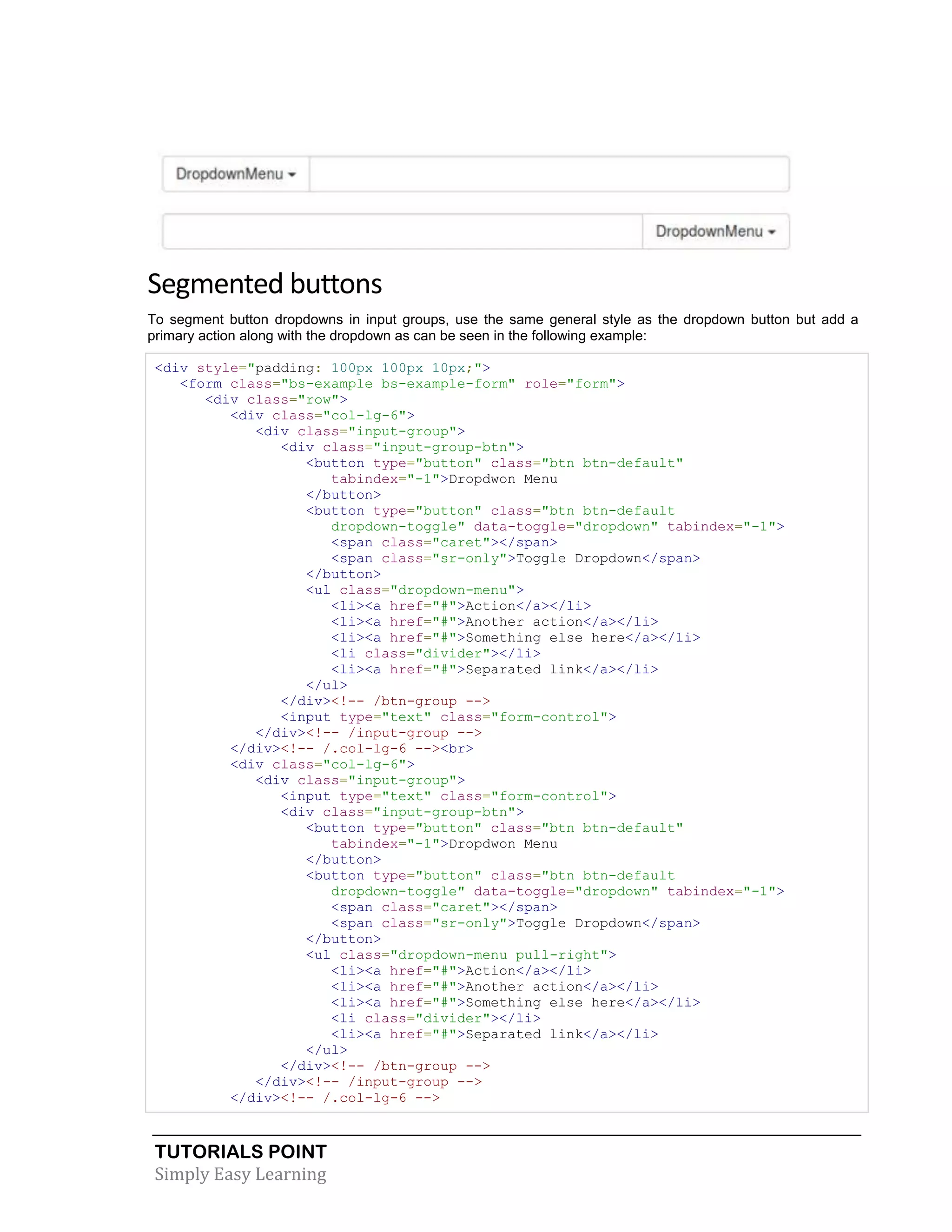Click the Simply Easy Learning tagline

pos(240,1174)
